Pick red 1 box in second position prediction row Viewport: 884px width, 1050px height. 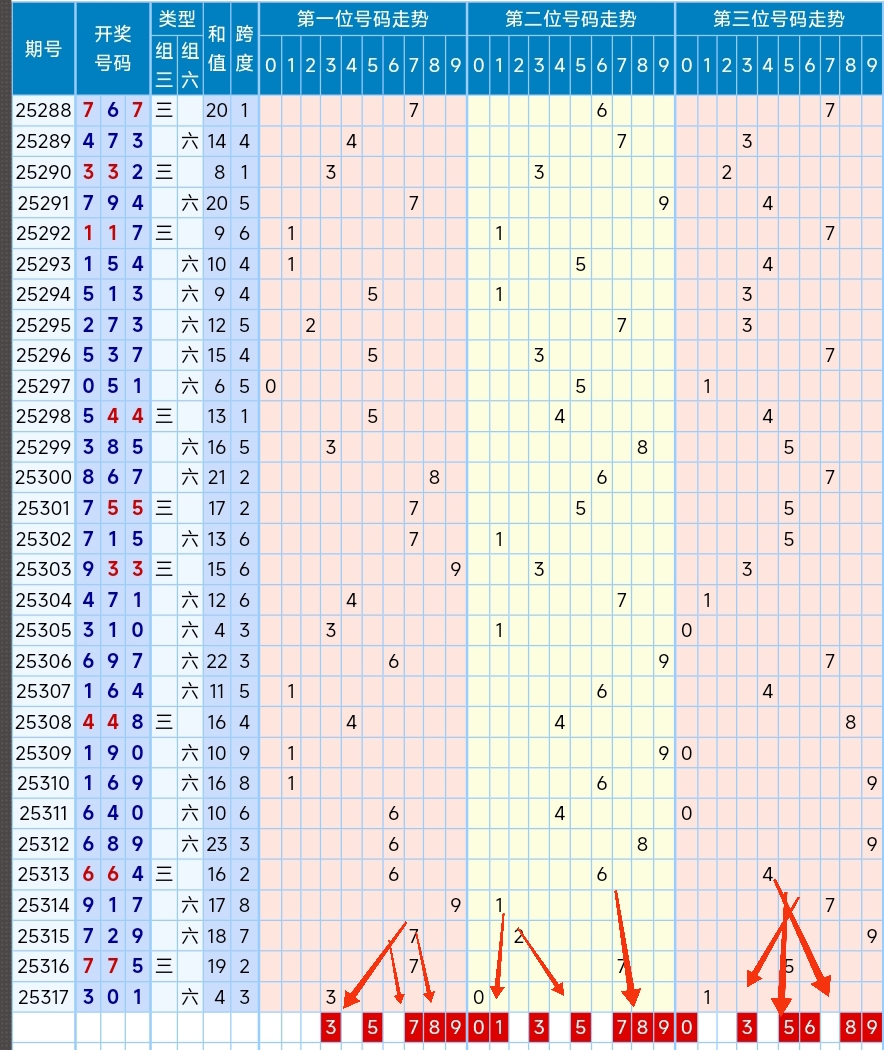click(498, 1028)
